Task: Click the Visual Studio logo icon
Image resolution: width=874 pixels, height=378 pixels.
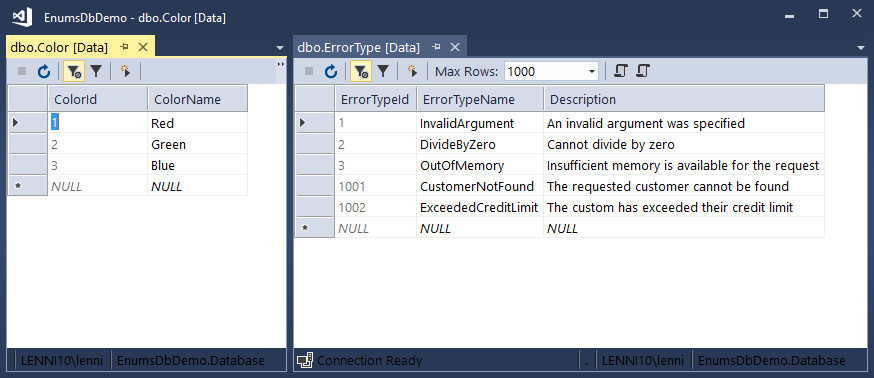Action: 22,17
